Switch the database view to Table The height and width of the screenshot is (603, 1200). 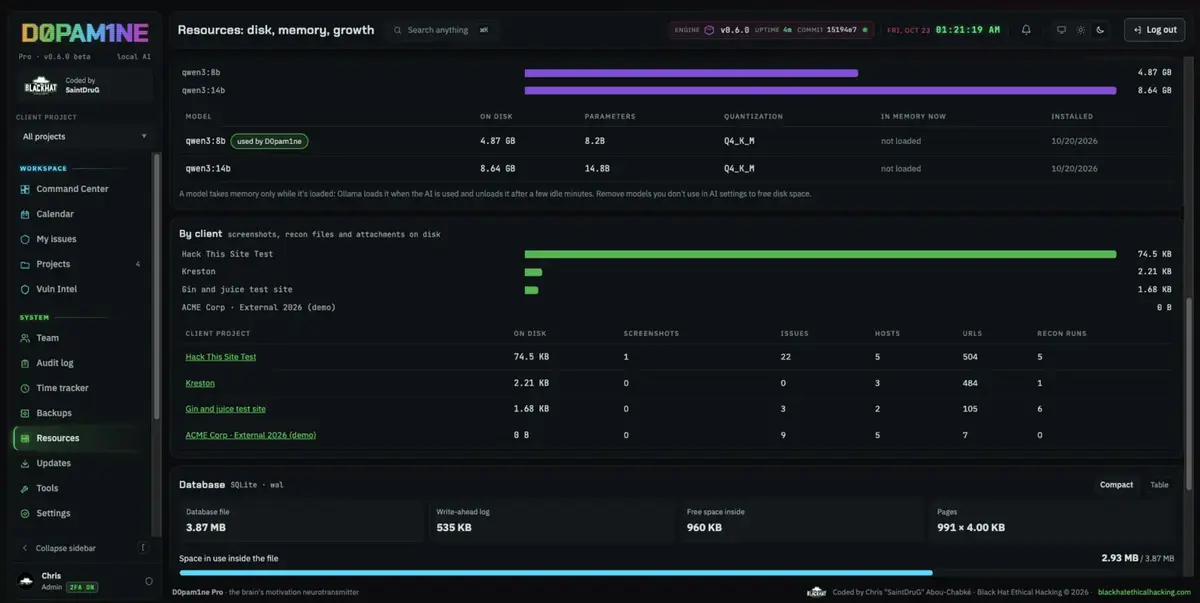coord(1159,485)
